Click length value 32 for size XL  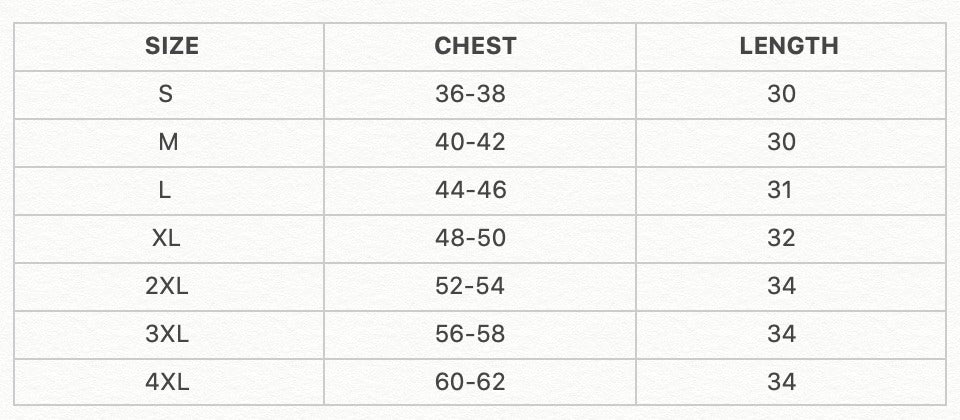click(781, 238)
